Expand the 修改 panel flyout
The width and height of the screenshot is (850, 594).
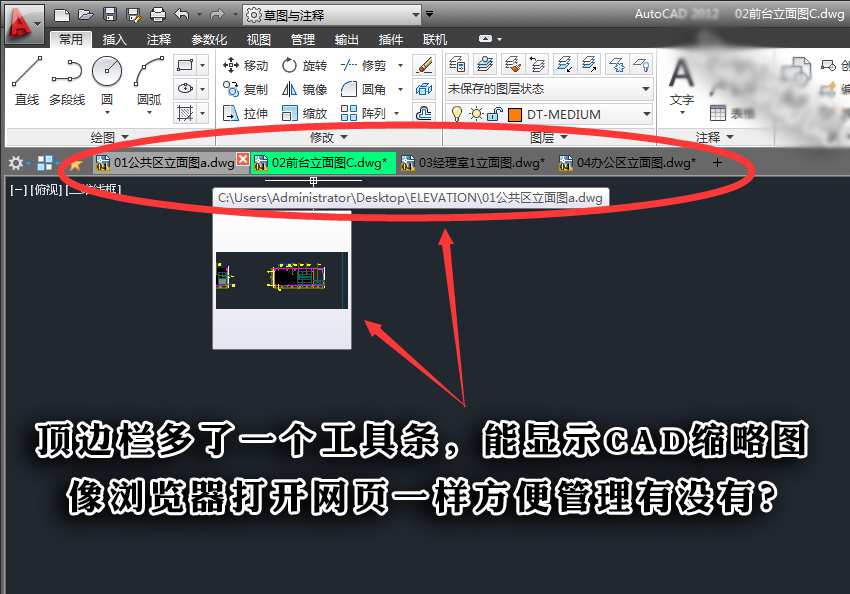point(329,137)
